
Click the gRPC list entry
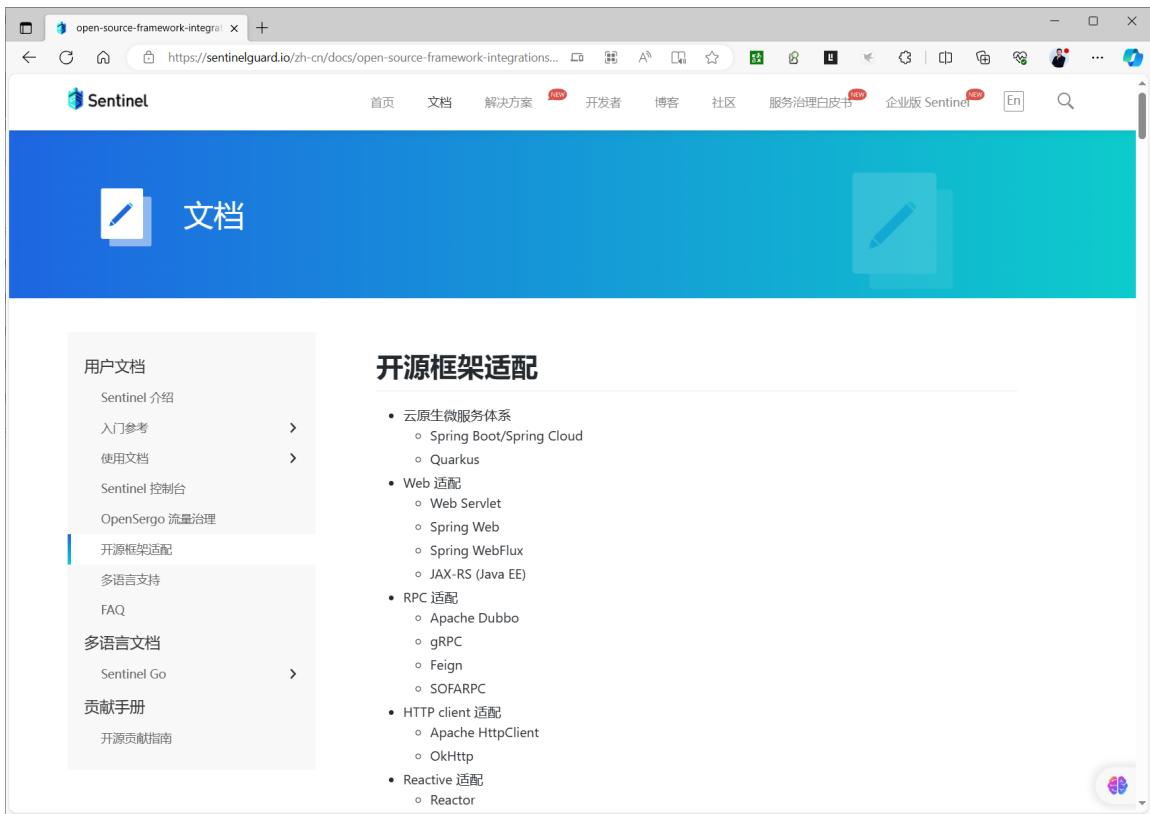tap(446, 641)
